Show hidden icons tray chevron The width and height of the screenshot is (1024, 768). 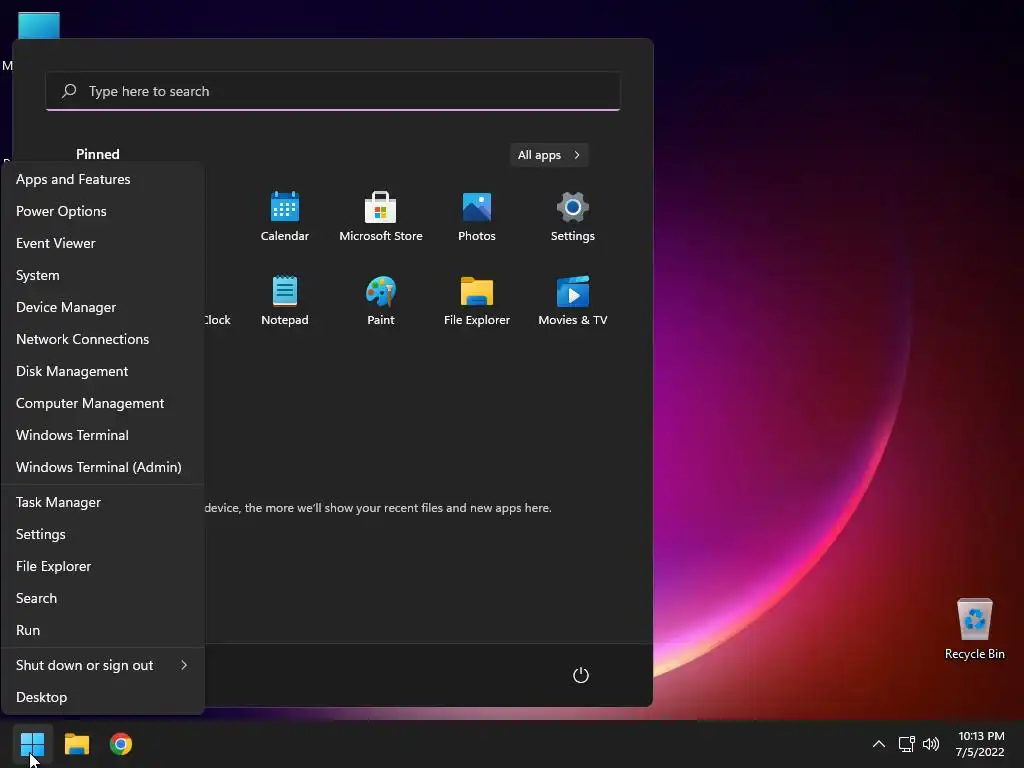879,744
